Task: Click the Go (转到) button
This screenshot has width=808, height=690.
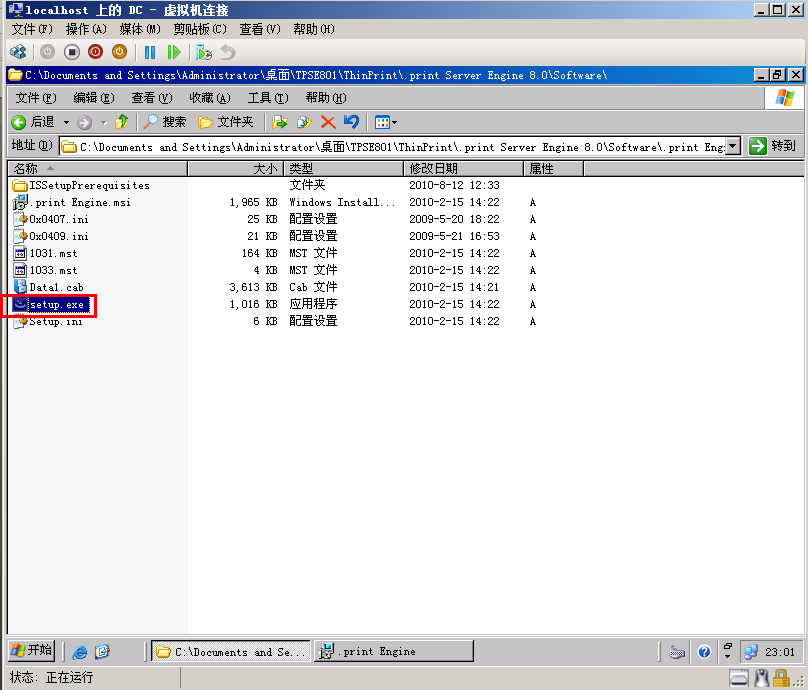Action: click(x=773, y=146)
